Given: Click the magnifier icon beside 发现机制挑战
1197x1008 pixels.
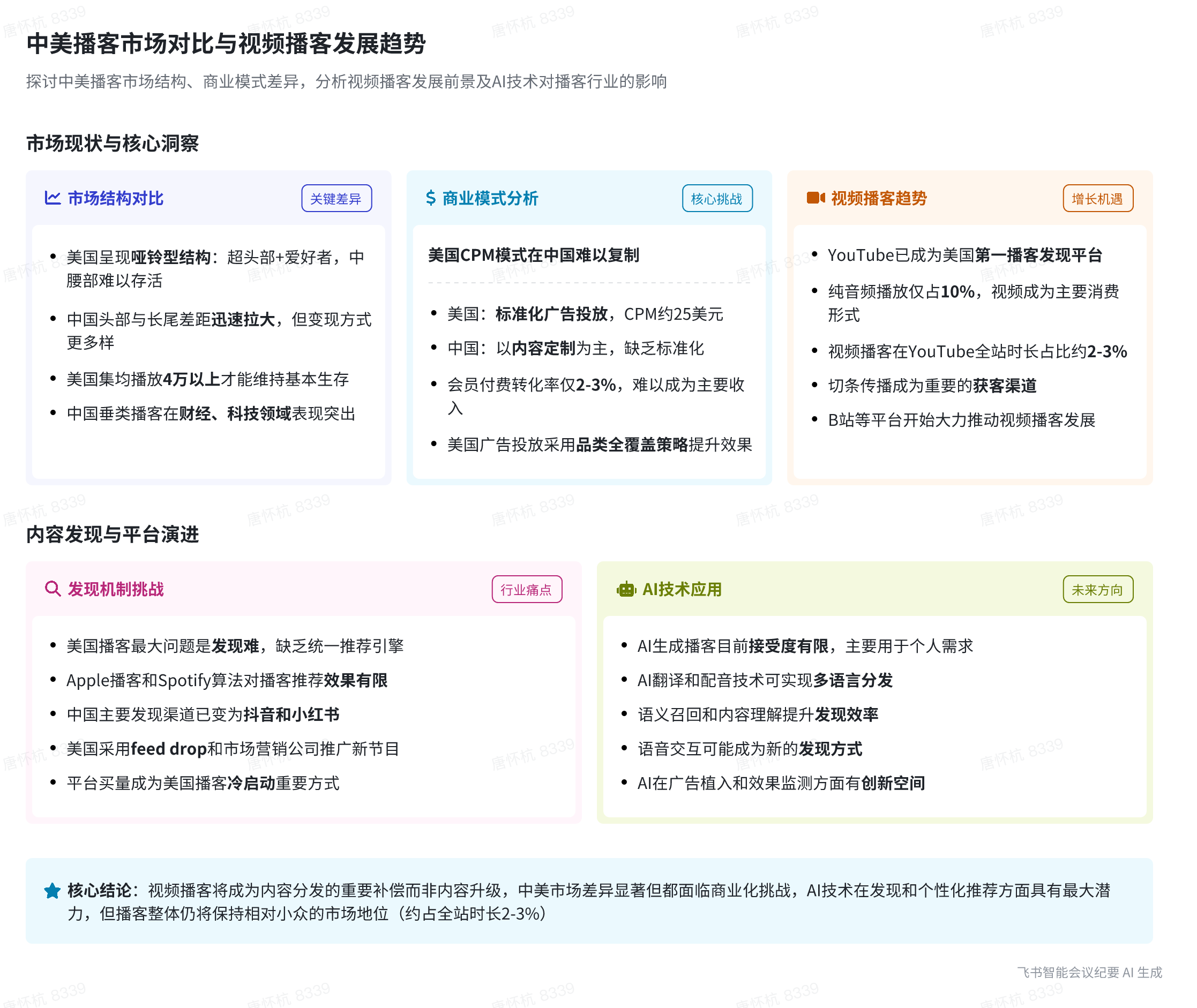Looking at the screenshot, I should point(53,589).
